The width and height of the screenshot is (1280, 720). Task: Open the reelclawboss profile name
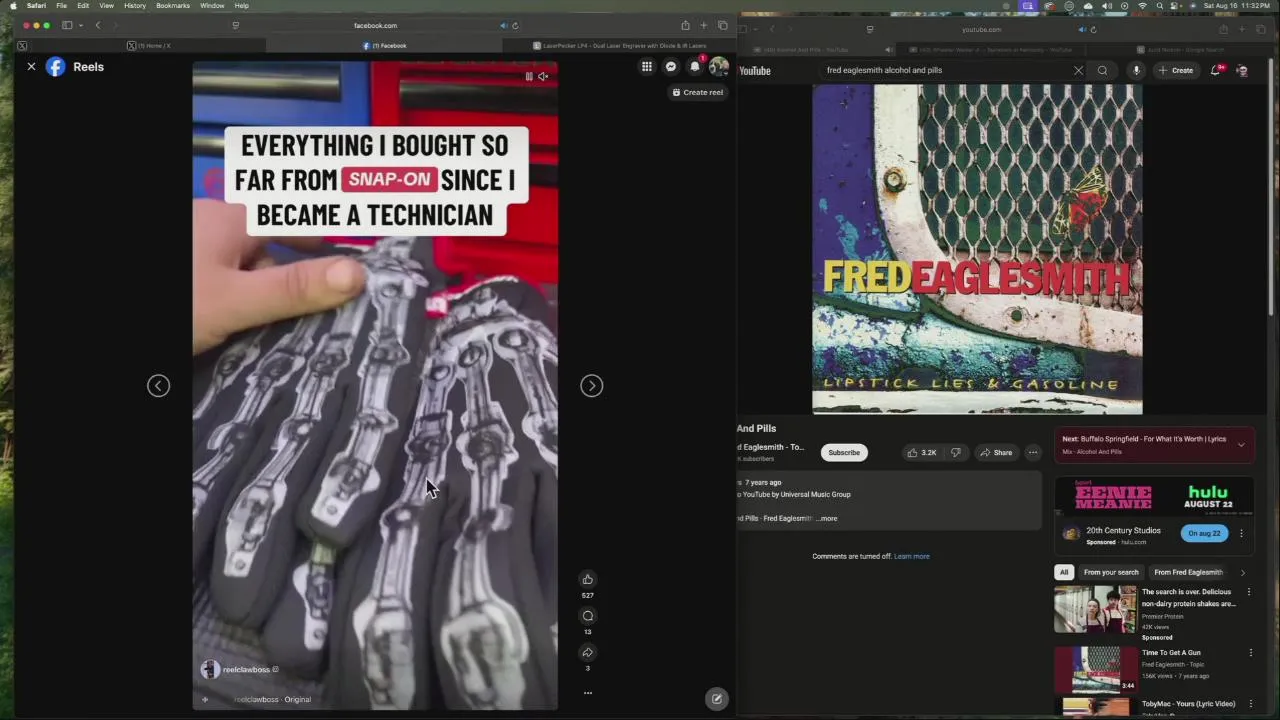pyautogui.click(x=246, y=669)
